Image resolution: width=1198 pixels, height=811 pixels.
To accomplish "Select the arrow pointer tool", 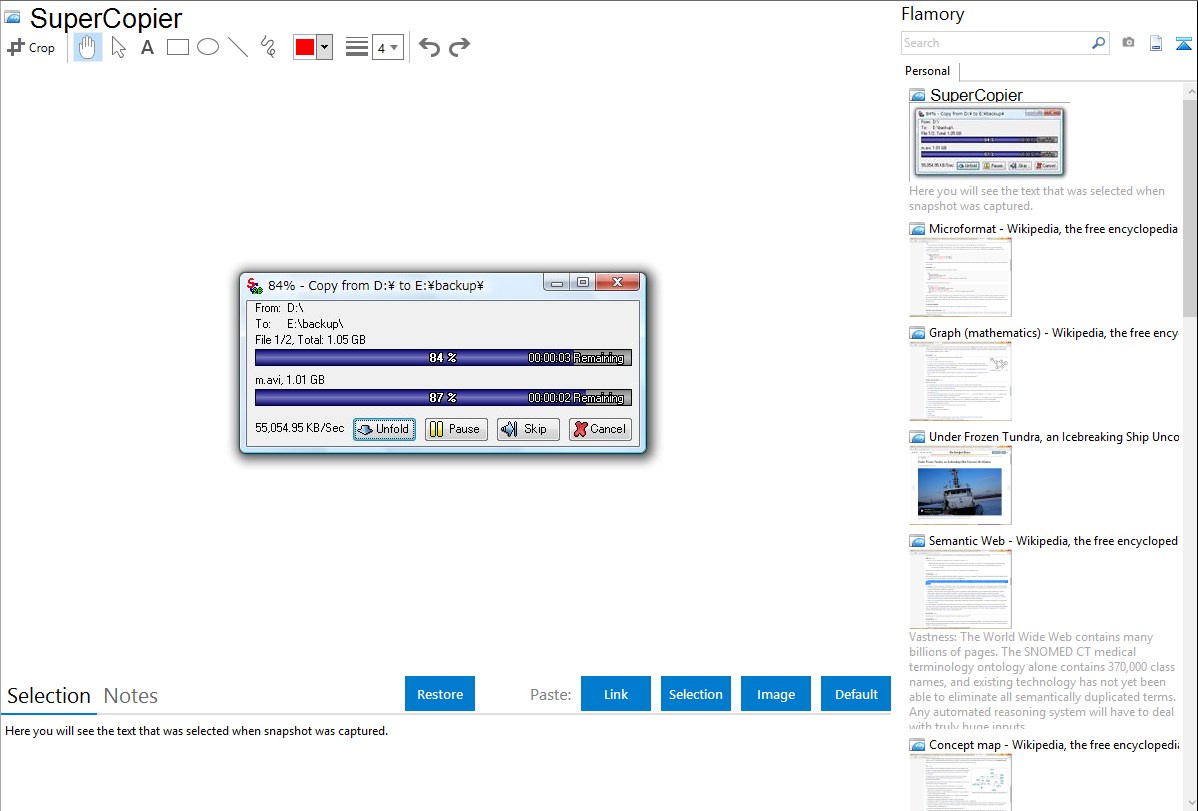I will (118, 47).
